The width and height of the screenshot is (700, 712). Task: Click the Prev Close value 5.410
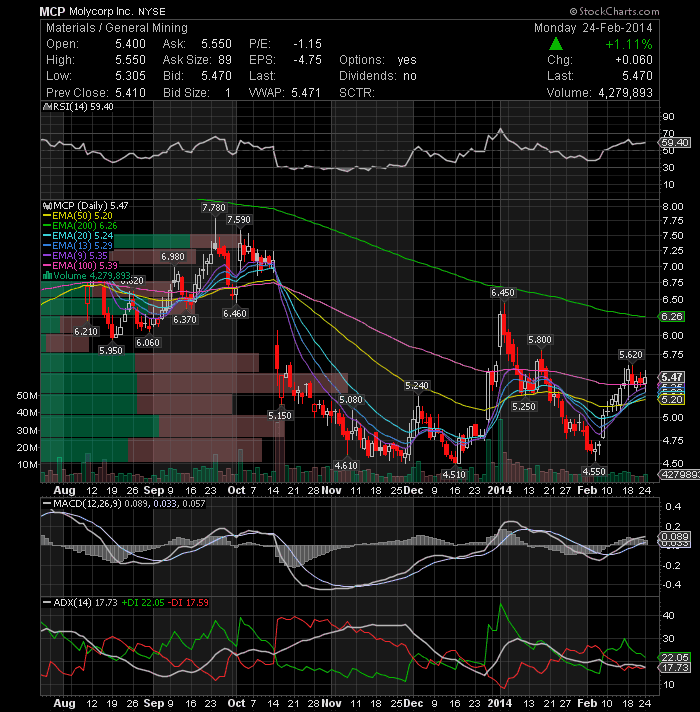[130, 93]
